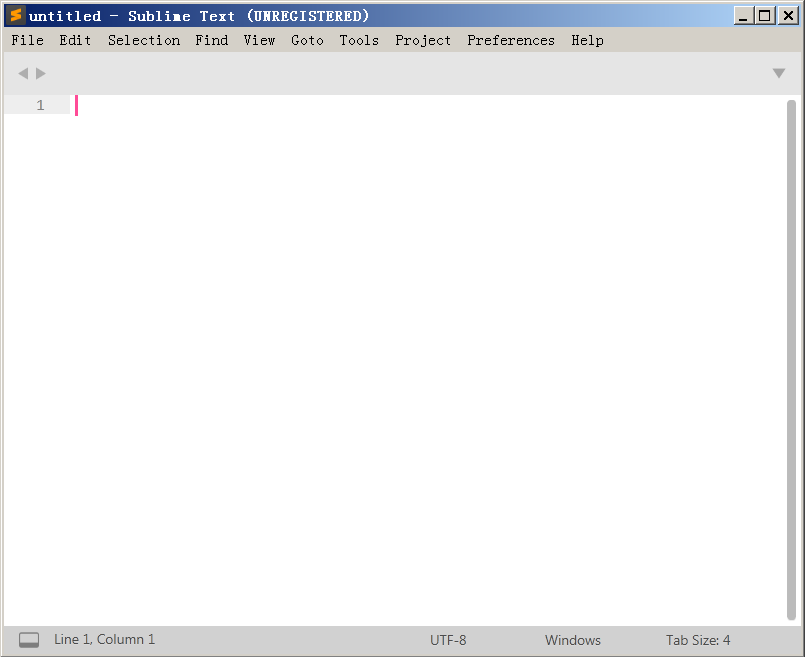
Task: Open the tab list dropdown arrow
Action: [x=779, y=73]
